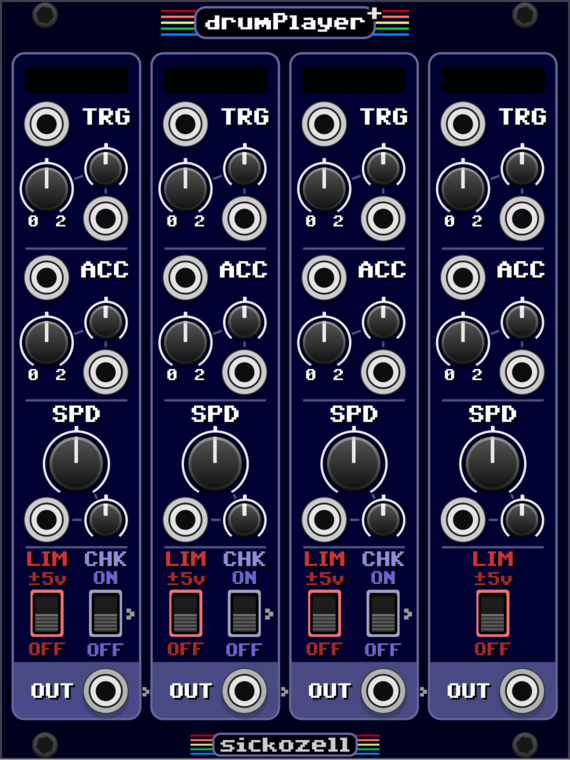
Task: Click channel 2 accent level CV jack below ACC
Action: tap(244, 372)
